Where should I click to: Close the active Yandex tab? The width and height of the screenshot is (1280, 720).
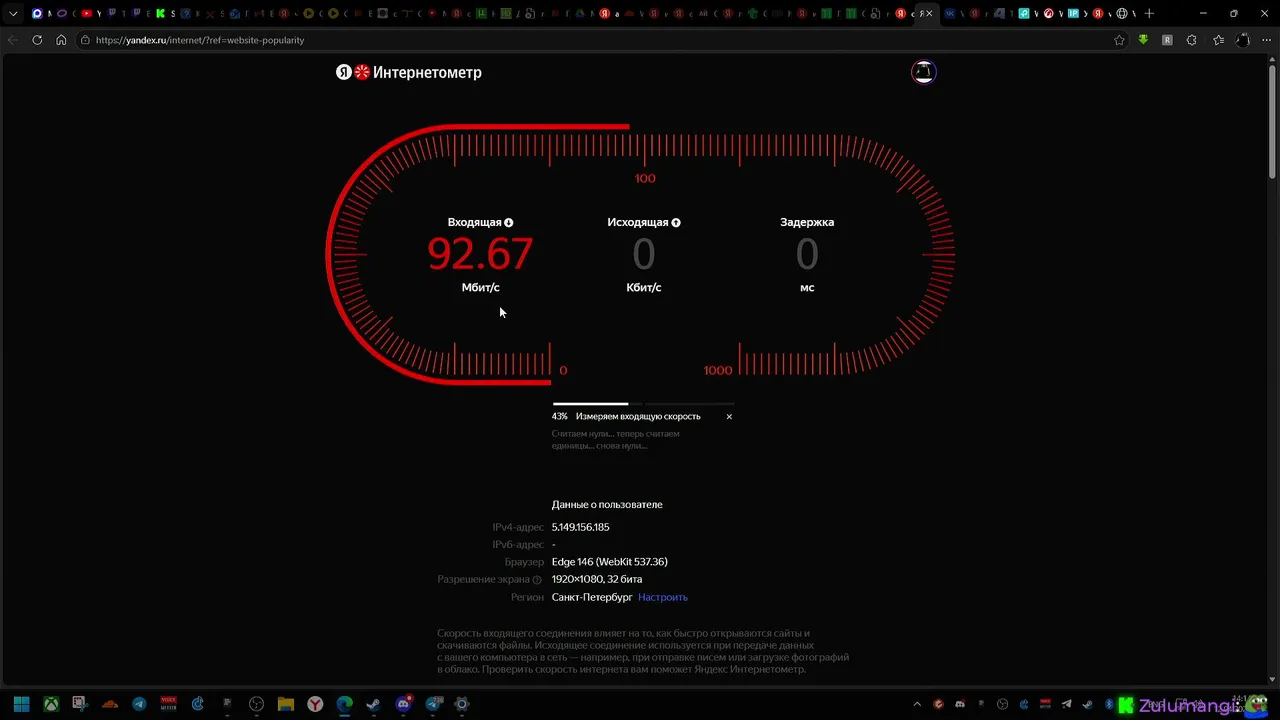coord(929,13)
